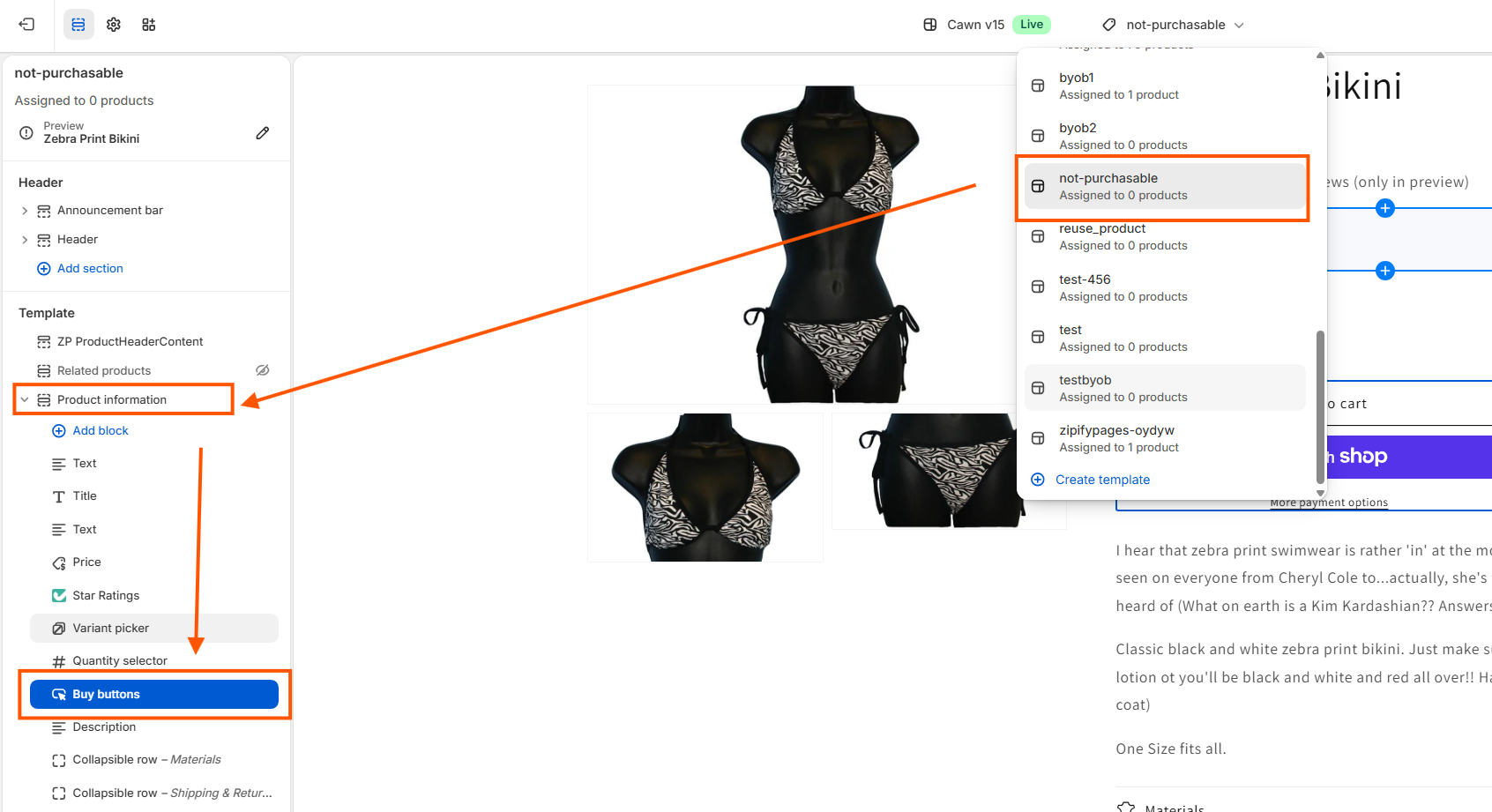1492x812 pixels.
Task: Click Assigned to 0 products under sidebar heading
Action: [84, 101]
